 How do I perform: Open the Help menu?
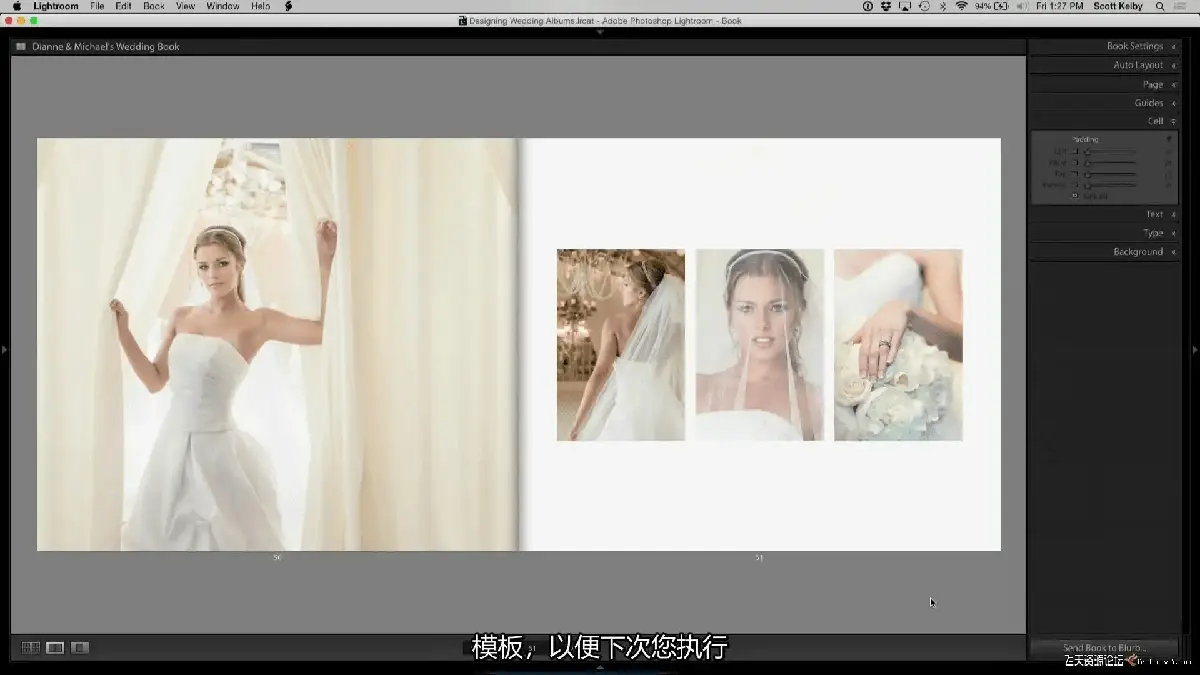pos(260,6)
